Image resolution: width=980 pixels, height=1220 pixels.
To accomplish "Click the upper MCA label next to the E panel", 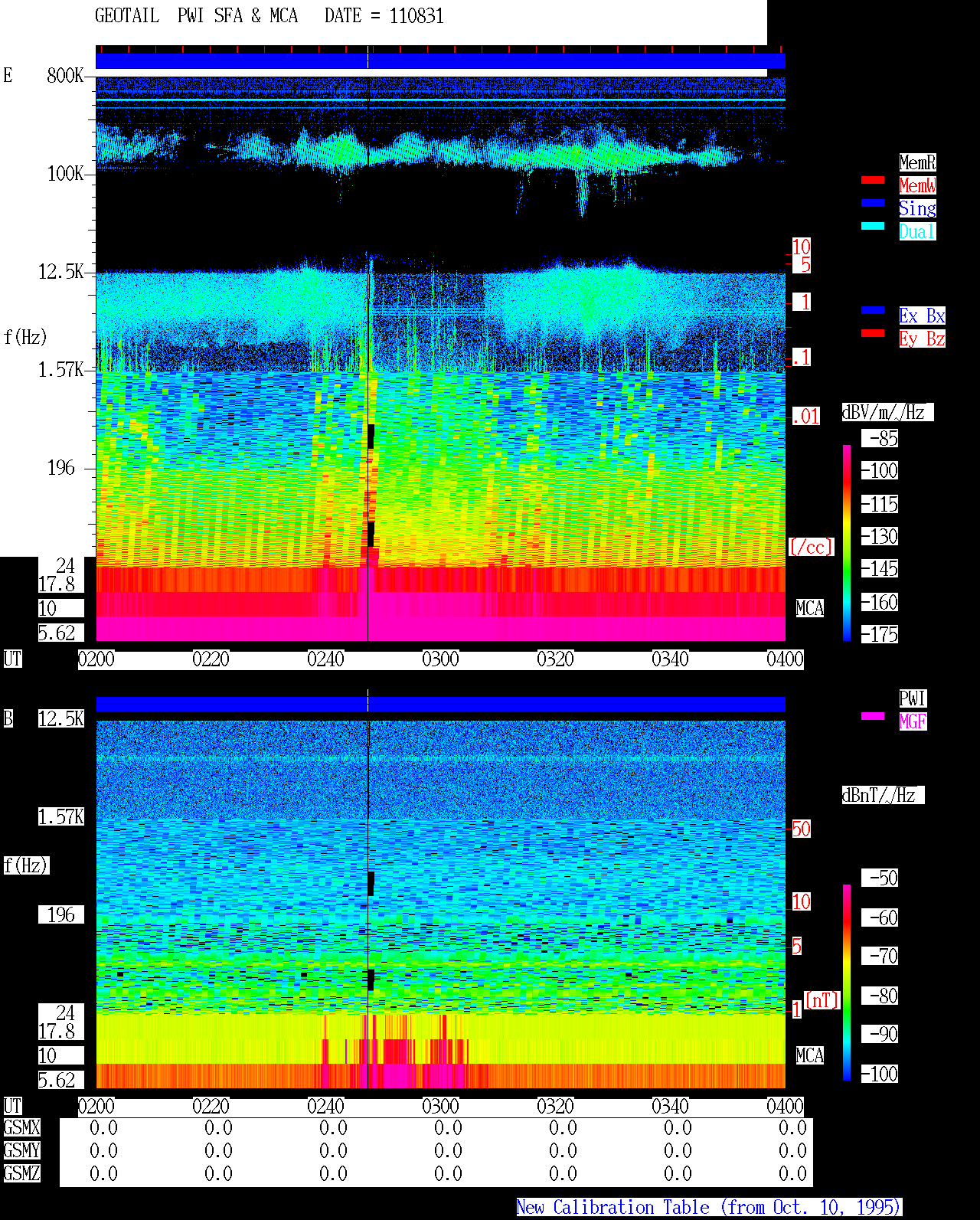I will coord(810,609).
